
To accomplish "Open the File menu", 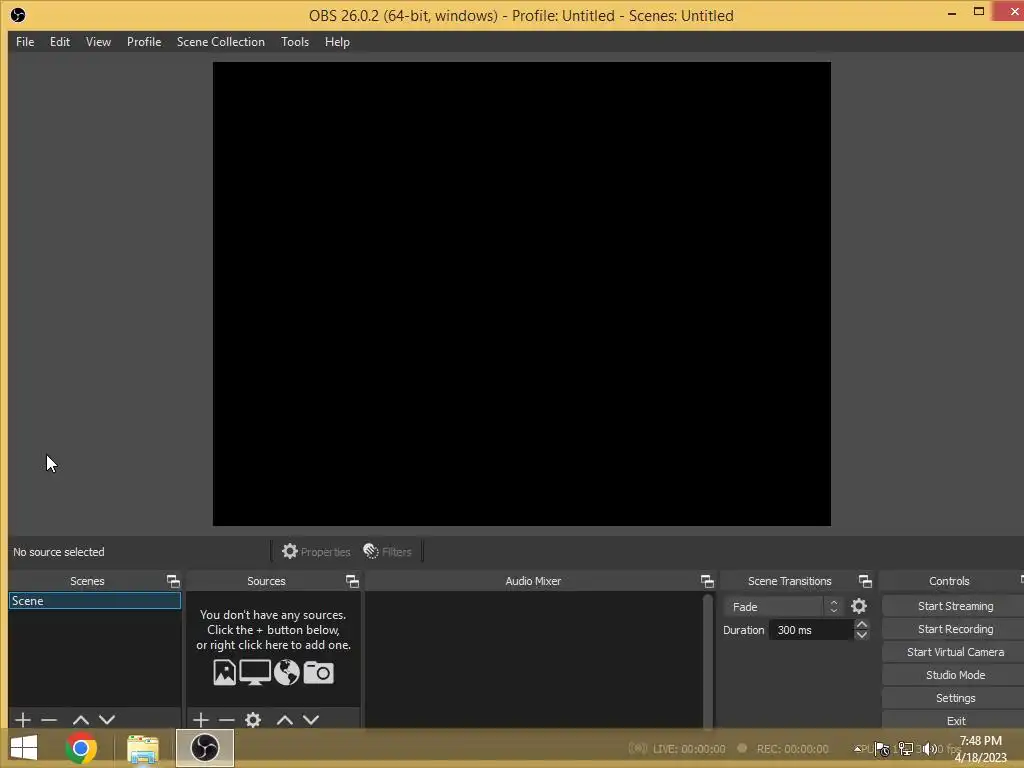I will pyautogui.click(x=25, y=42).
